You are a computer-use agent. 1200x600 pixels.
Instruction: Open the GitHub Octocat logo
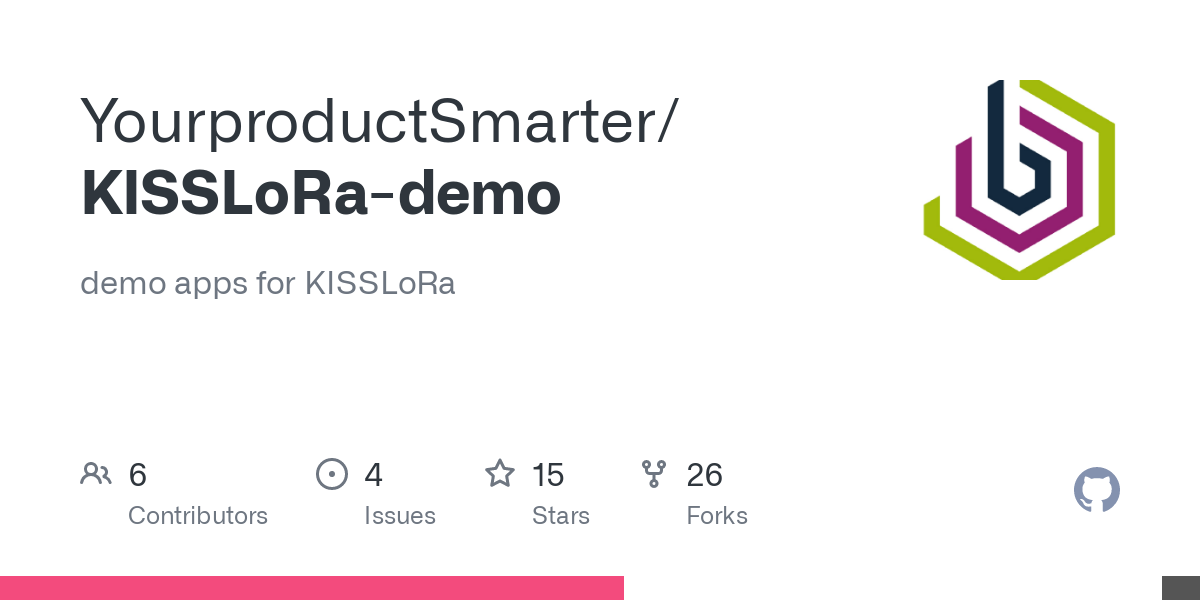point(1097,491)
